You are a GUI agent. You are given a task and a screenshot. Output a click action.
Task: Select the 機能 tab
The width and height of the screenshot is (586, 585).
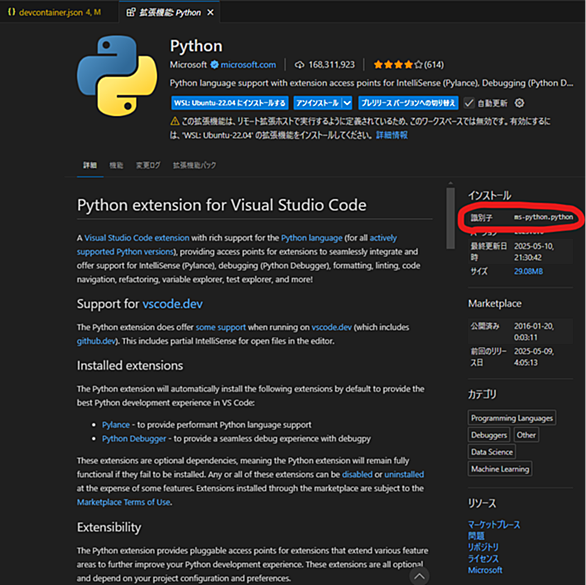point(116,165)
